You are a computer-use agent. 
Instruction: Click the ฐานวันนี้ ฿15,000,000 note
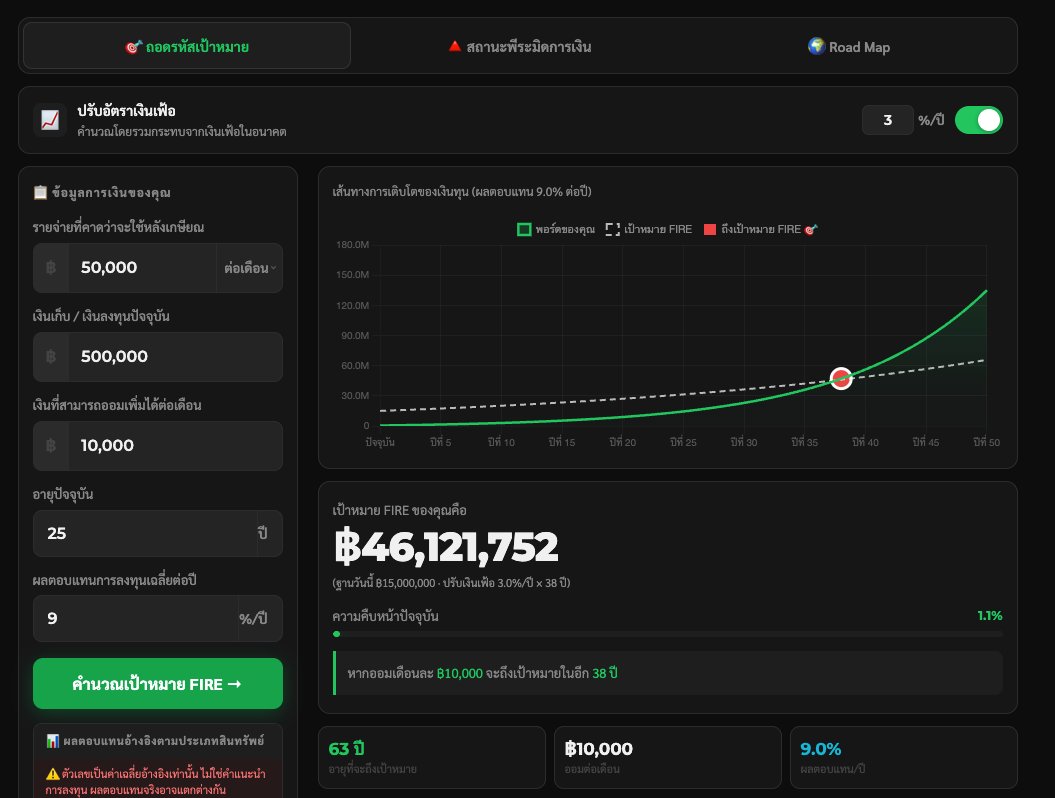[x=451, y=583]
